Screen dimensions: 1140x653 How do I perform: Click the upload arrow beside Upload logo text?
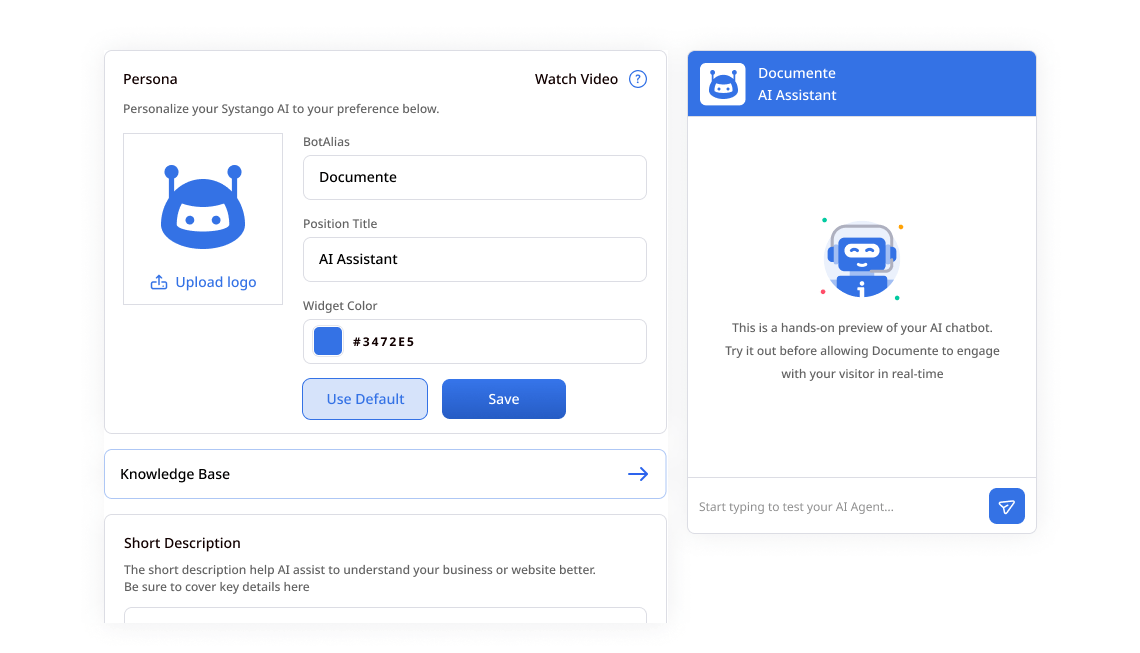(158, 282)
